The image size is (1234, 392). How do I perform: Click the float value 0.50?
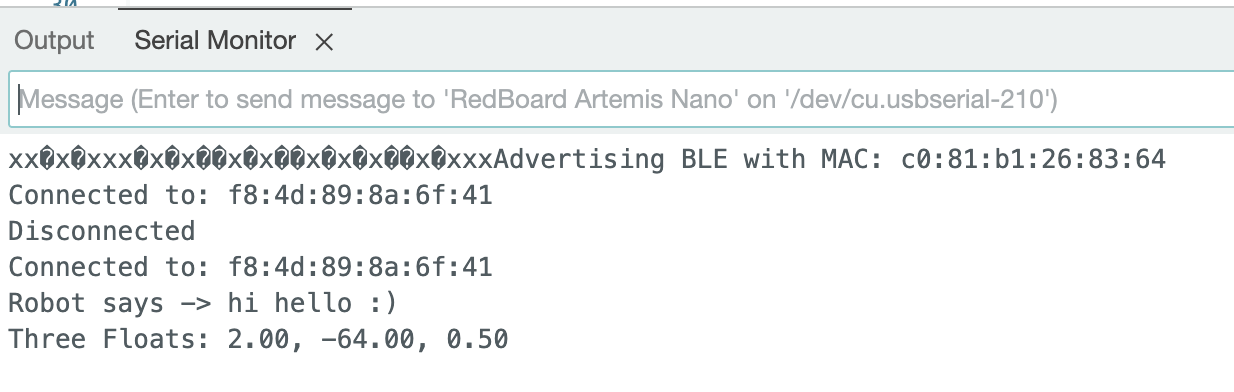(477, 339)
